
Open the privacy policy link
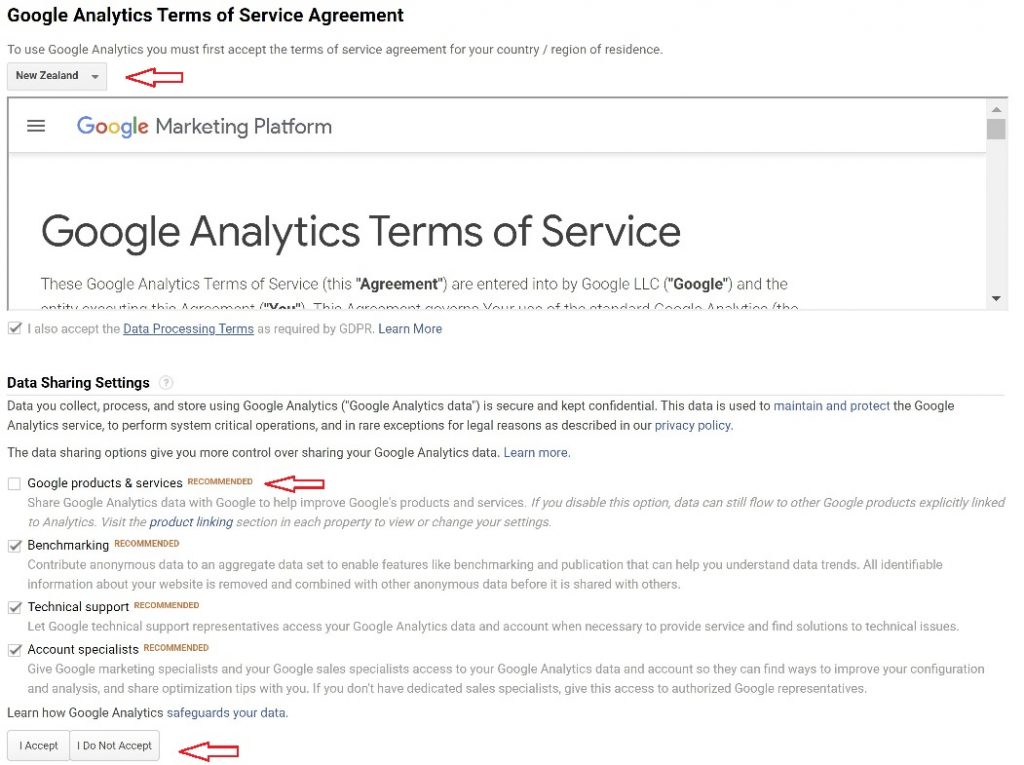[x=692, y=425]
